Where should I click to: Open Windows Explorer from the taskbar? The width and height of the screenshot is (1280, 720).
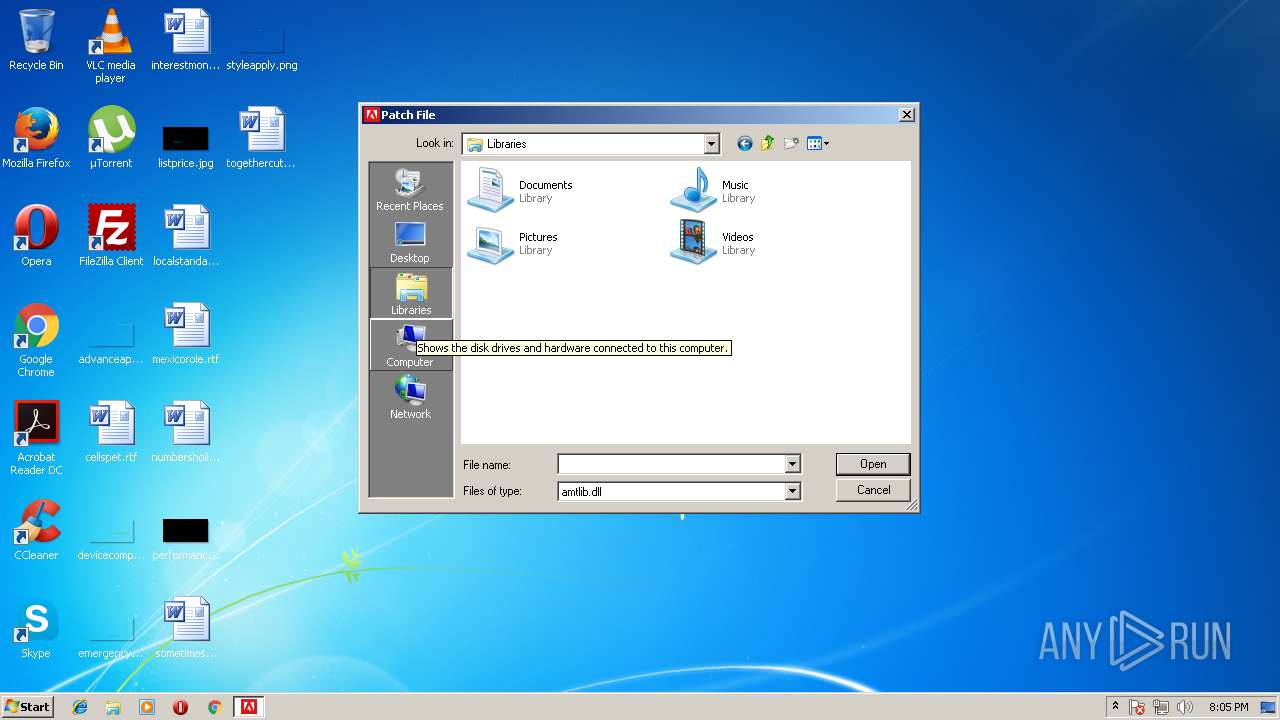coord(113,707)
